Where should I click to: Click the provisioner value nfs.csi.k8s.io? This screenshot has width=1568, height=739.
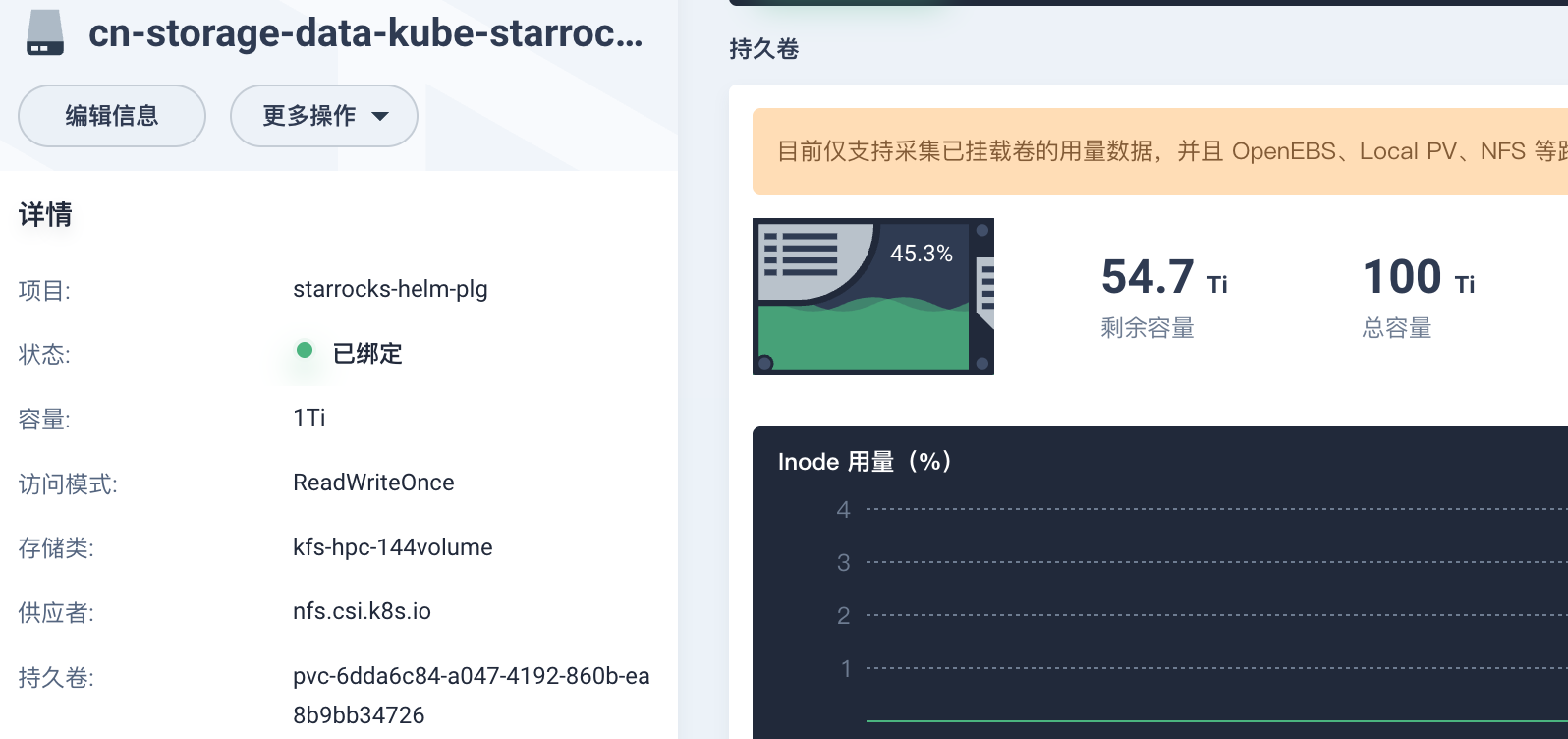[362, 611]
